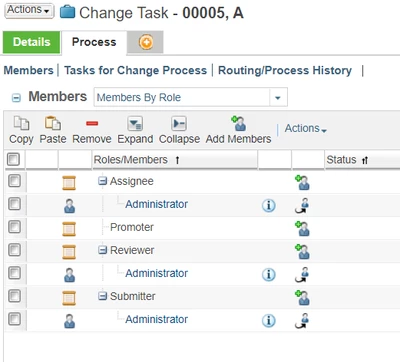Open the Administrator link under Submitter
Screen dimensions: 400x362
[x=156, y=319]
